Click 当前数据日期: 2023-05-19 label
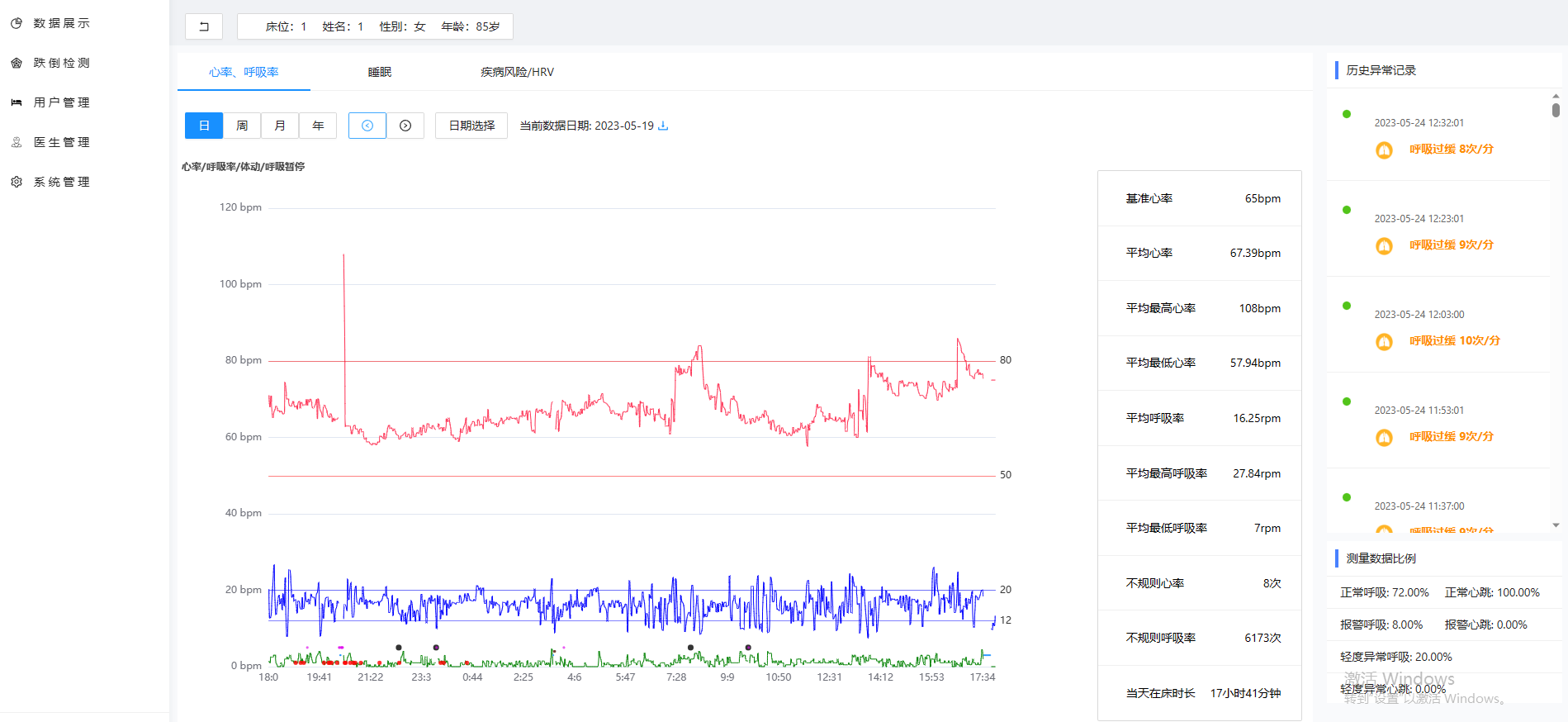This screenshot has width=1568, height=722. [x=586, y=126]
